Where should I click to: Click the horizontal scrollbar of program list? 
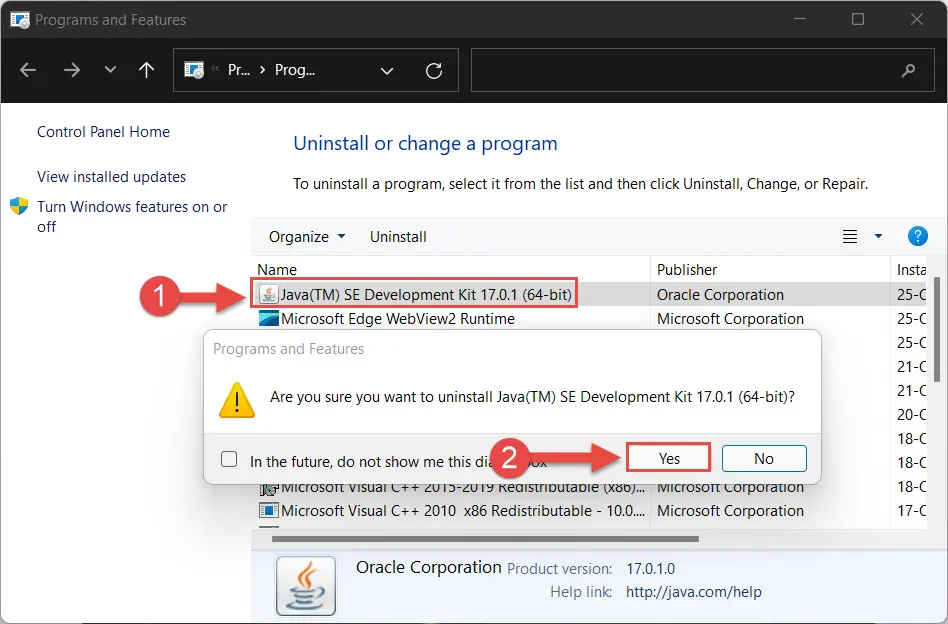tap(485, 539)
